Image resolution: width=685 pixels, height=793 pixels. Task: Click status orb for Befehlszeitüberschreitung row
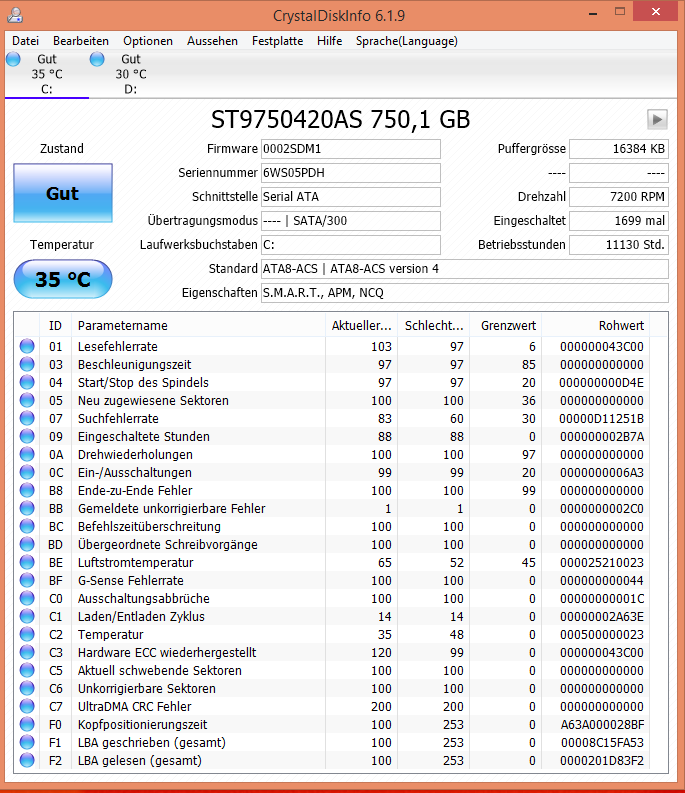pos(27,526)
